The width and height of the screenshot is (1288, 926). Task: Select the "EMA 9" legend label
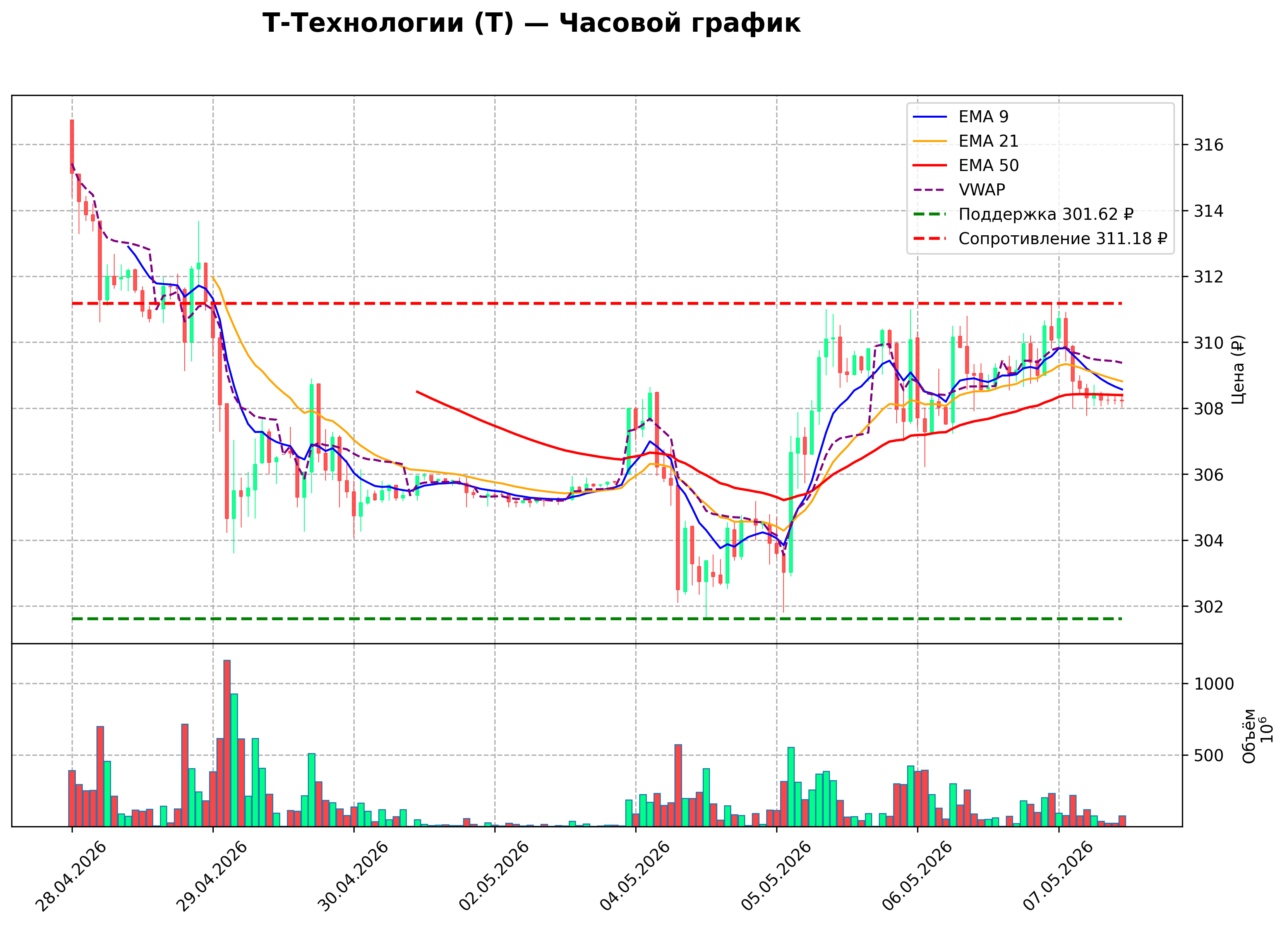[984, 116]
